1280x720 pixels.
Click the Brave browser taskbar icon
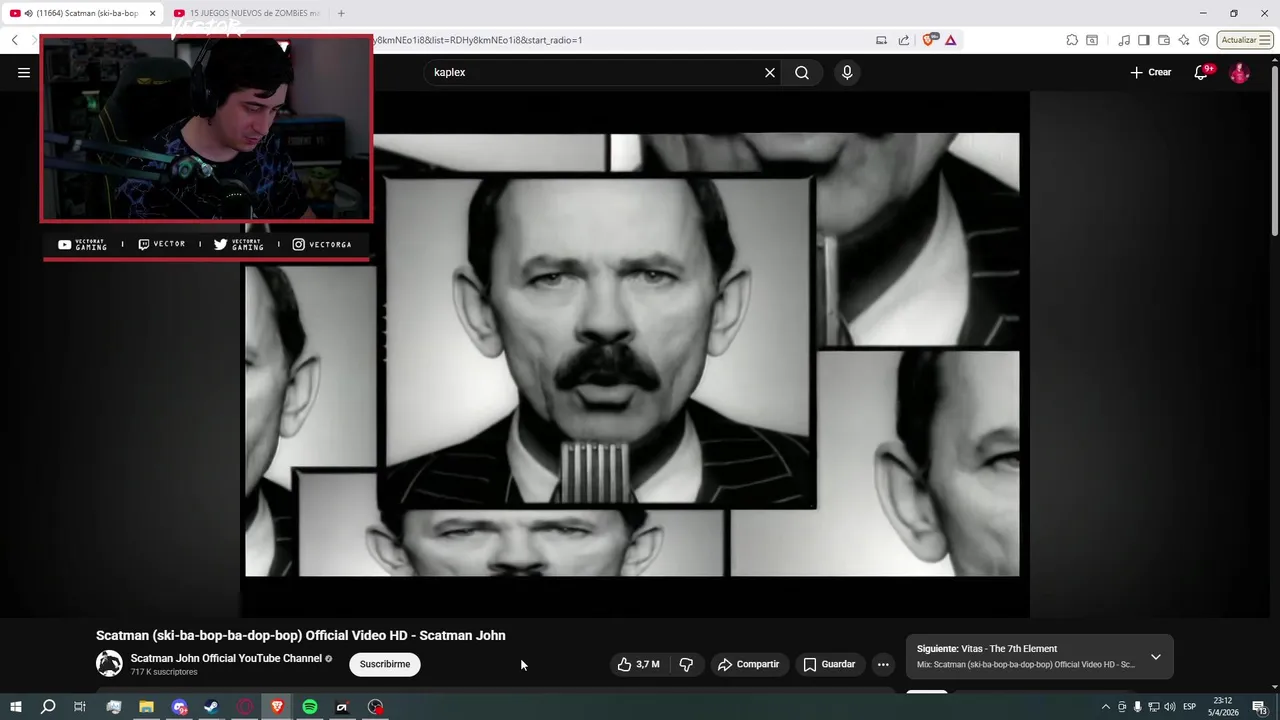277,707
